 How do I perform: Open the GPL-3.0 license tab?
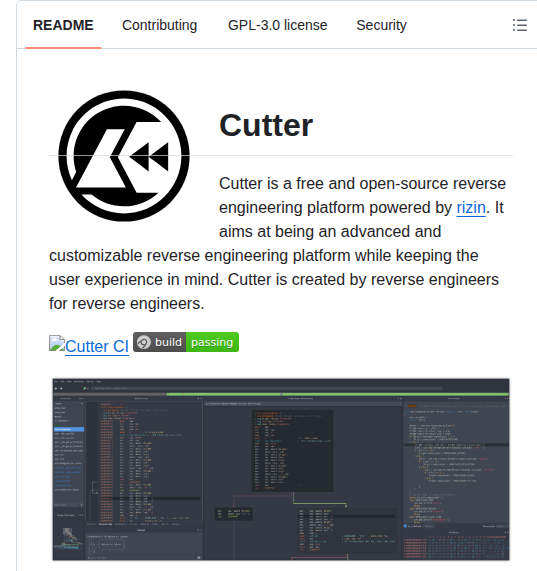click(x=277, y=25)
